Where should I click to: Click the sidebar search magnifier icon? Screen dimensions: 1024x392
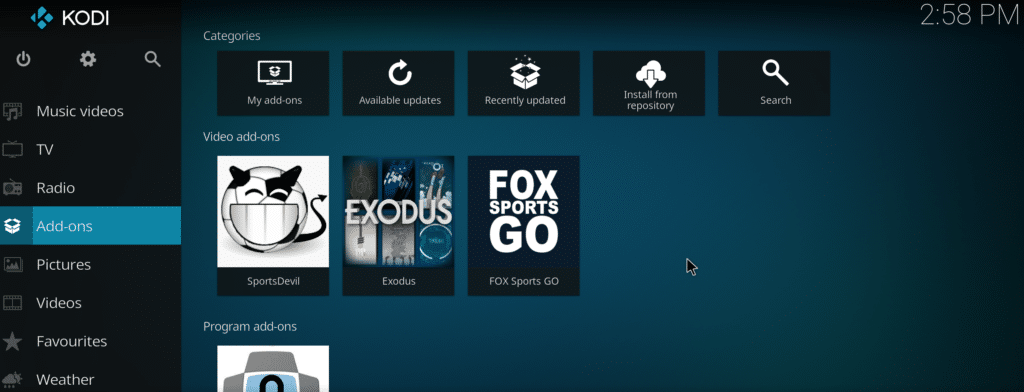tap(152, 59)
